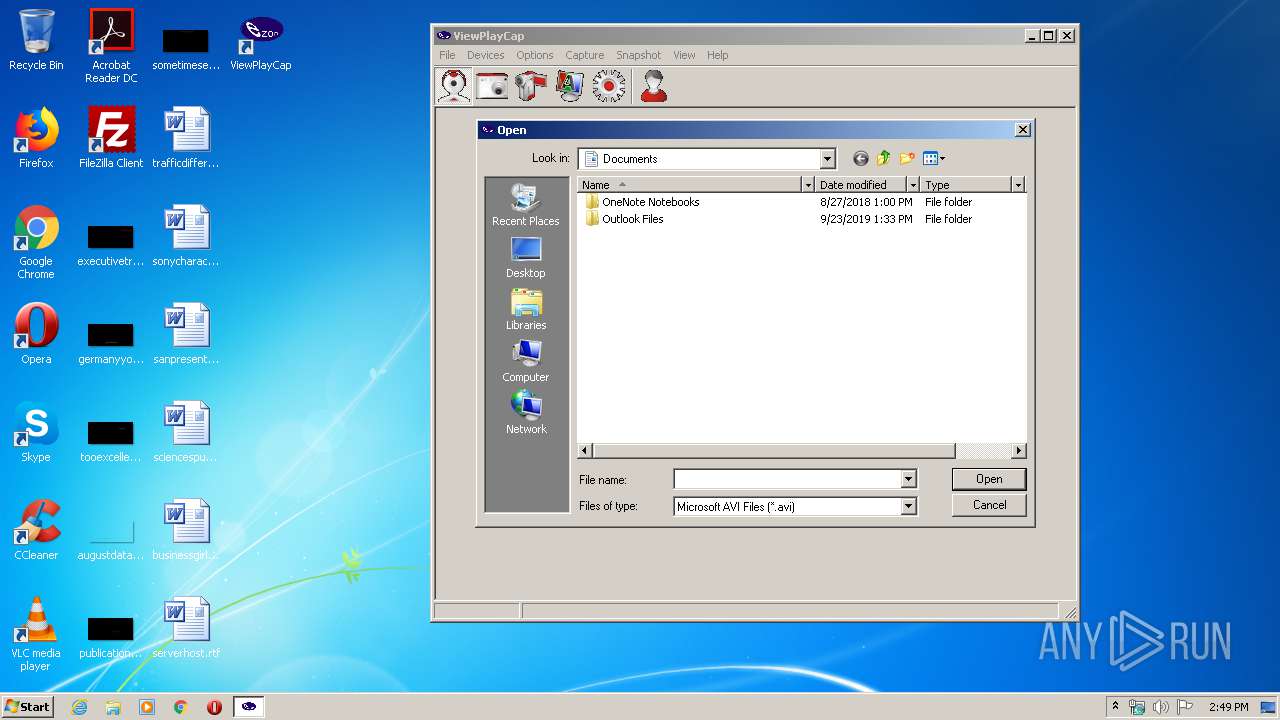Select the Firefox desktop icon
This screenshot has width=1280, height=720.
tap(36, 138)
